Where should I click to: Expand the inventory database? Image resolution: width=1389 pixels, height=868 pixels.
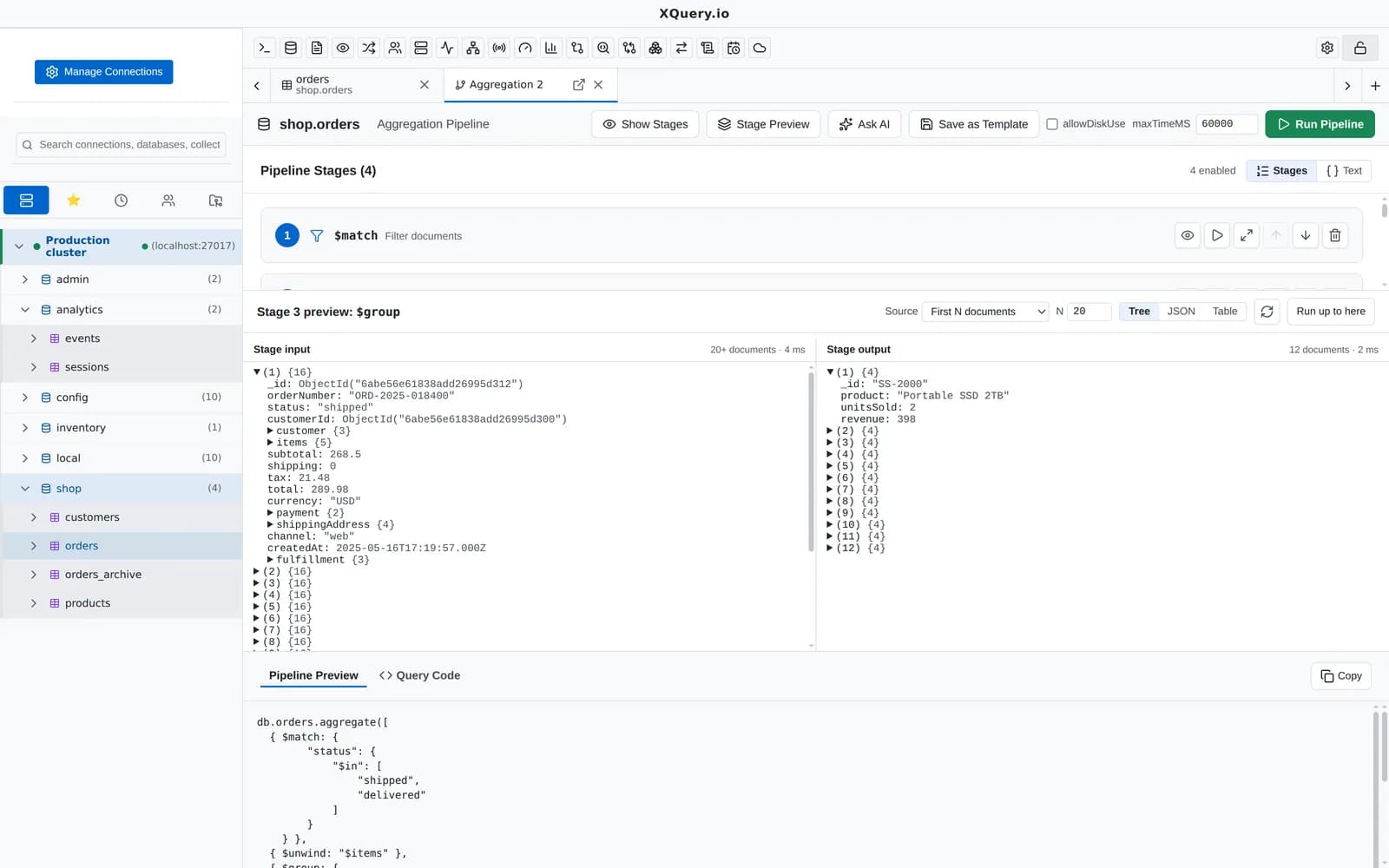click(x=25, y=428)
